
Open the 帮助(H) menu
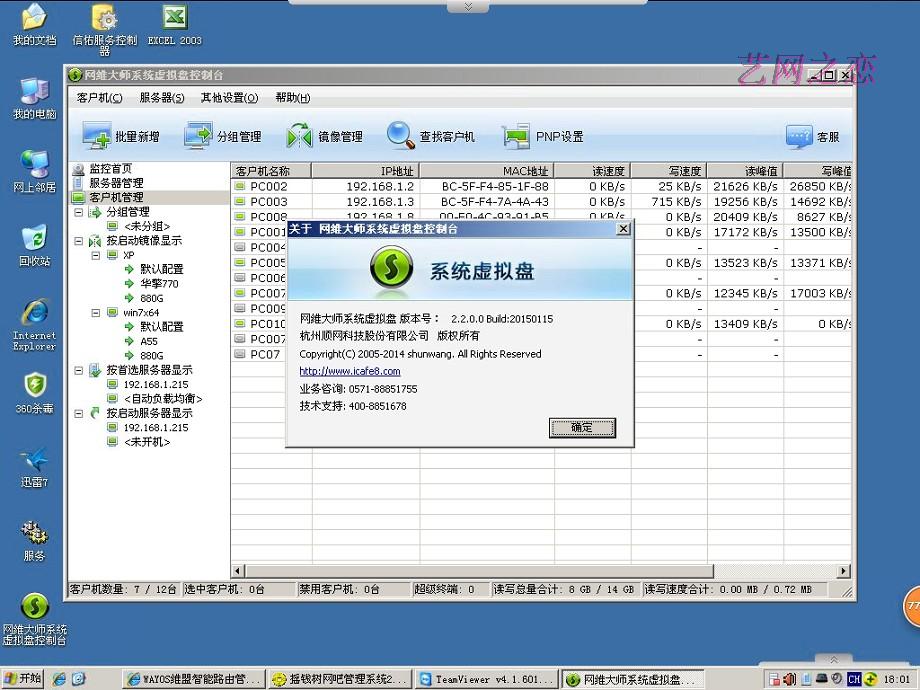[x=293, y=97]
